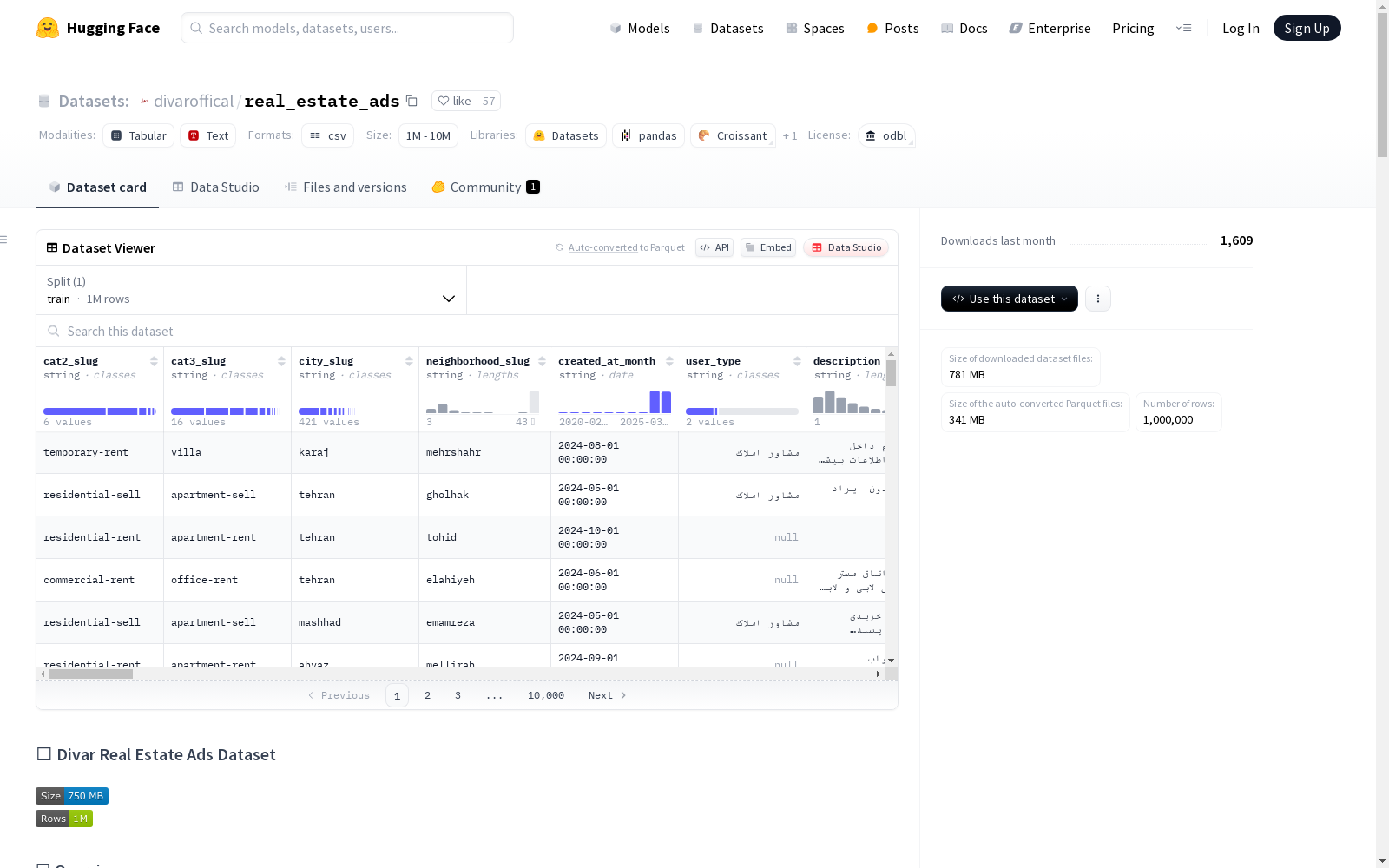Viewport: 1389px width, 868px height.
Task: Click the Log In link
Action: tap(1241, 29)
